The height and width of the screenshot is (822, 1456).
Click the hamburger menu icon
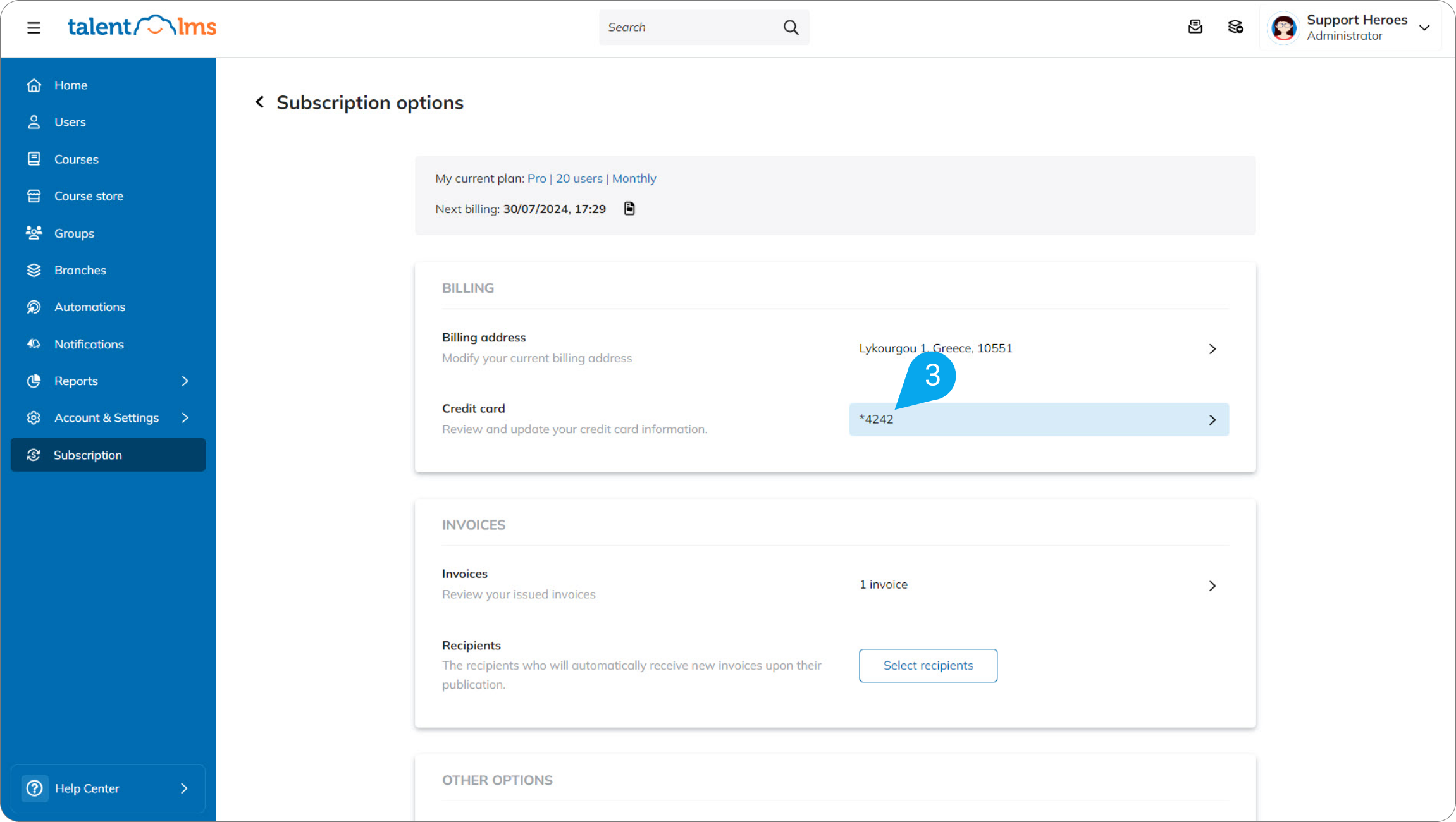(x=34, y=27)
